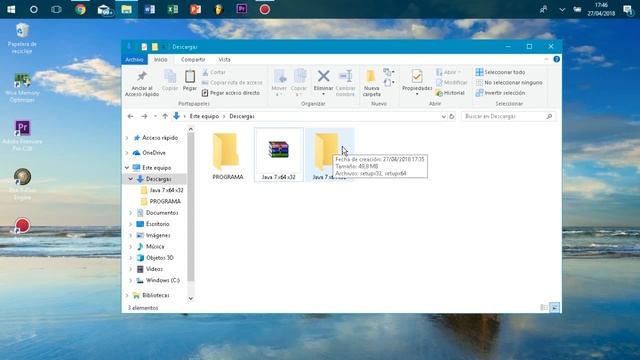
Task: Switch to the Inicio ribbon tab
Action: click(x=161, y=60)
